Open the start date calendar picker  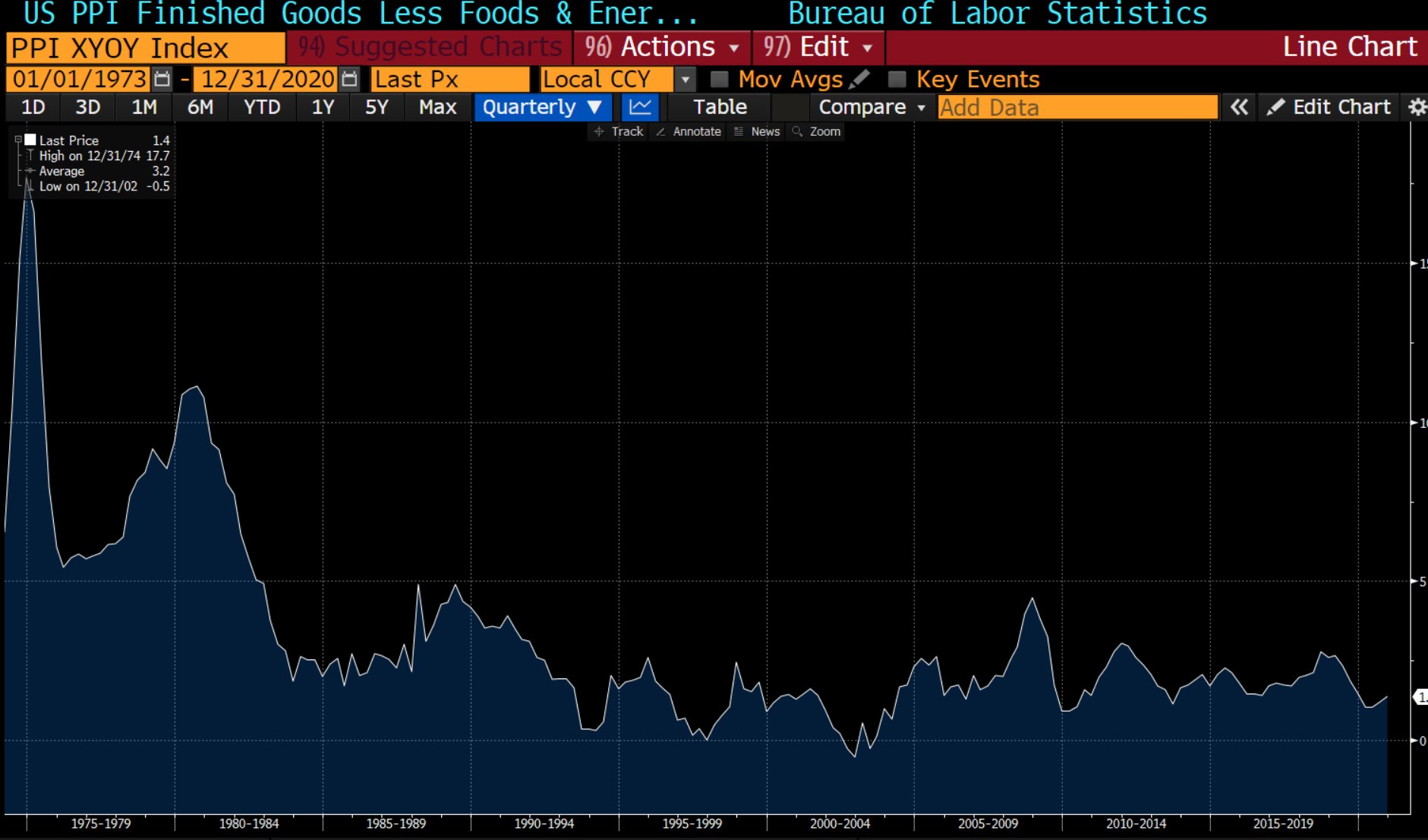point(162,79)
